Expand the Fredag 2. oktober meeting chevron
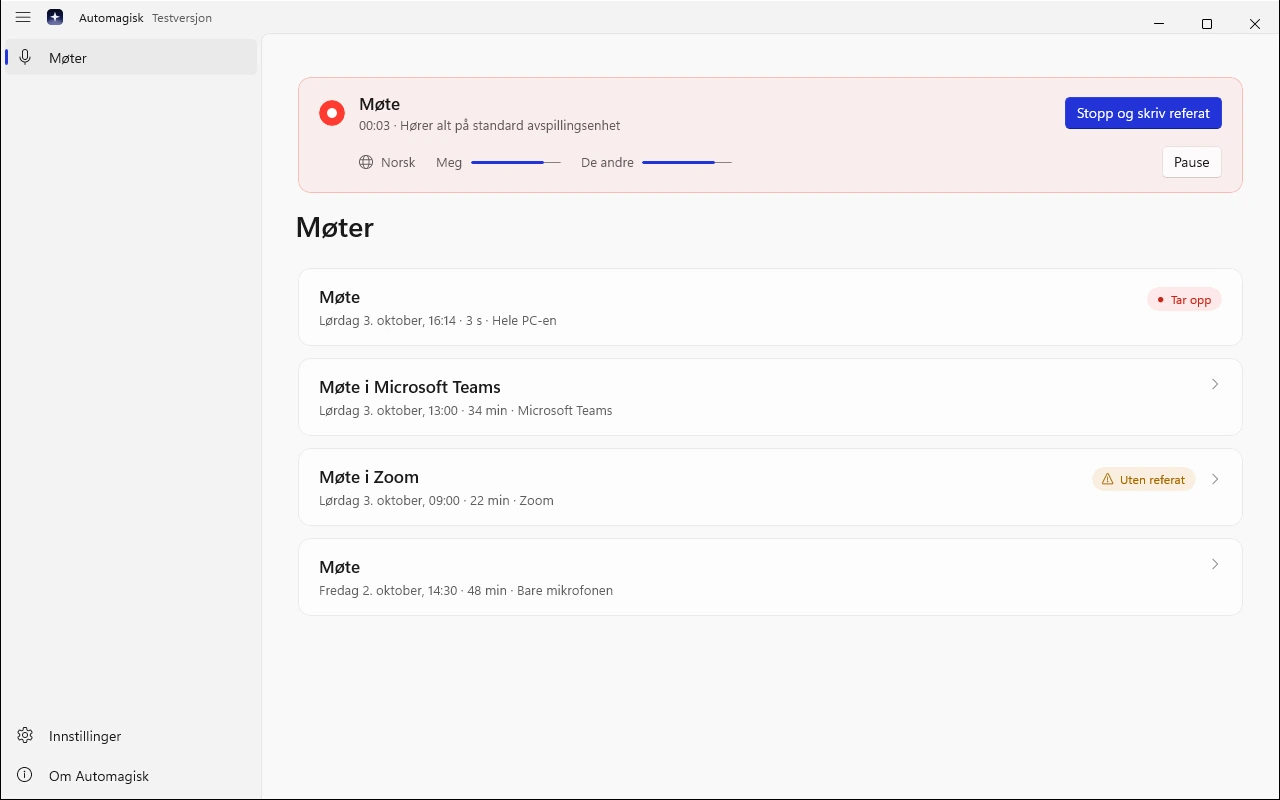 click(x=1215, y=564)
